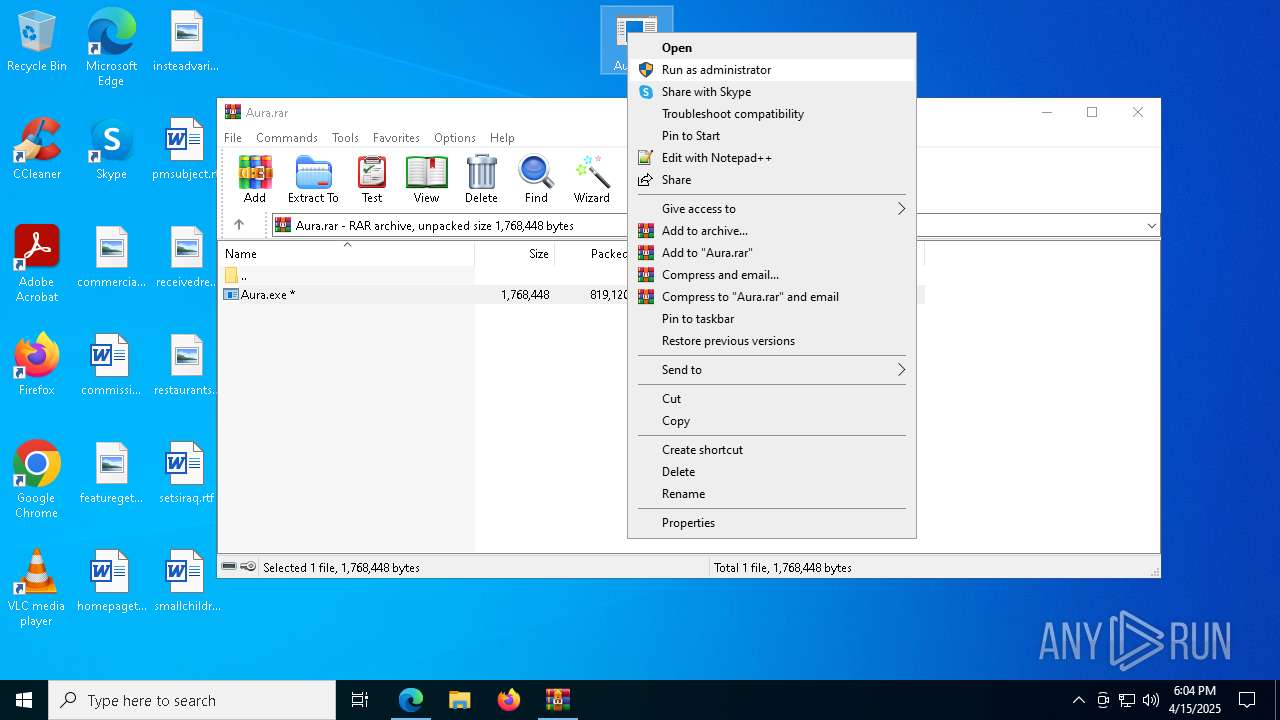Show hidden system tray icons
Screen dimensions: 1280x720
pos(1078,700)
